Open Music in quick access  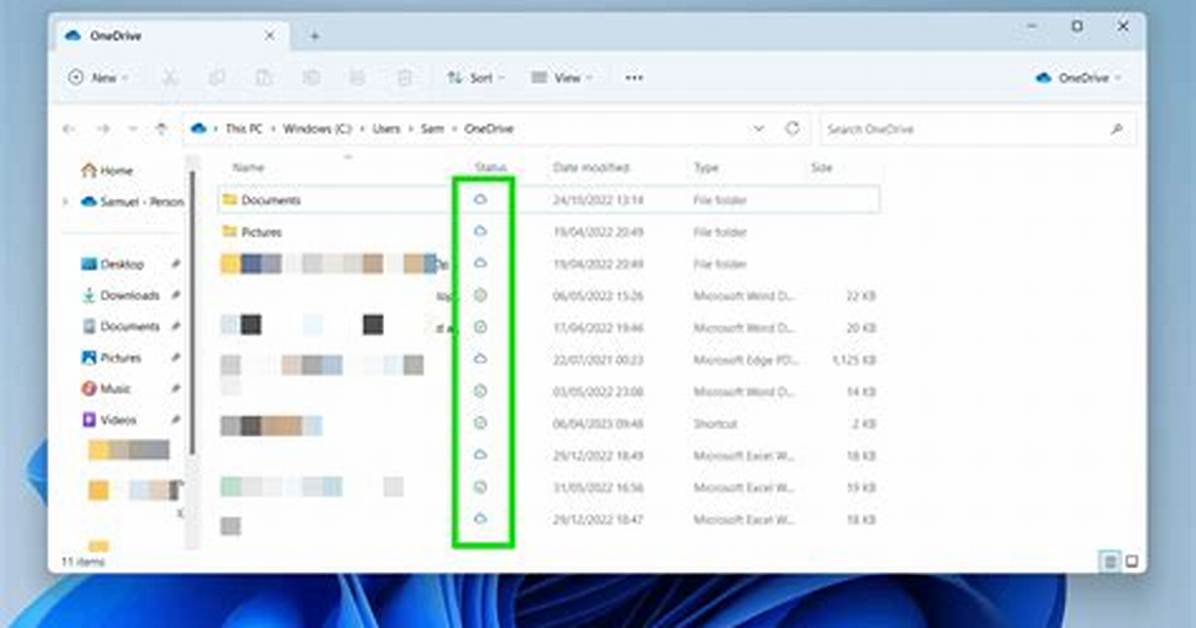106,389
